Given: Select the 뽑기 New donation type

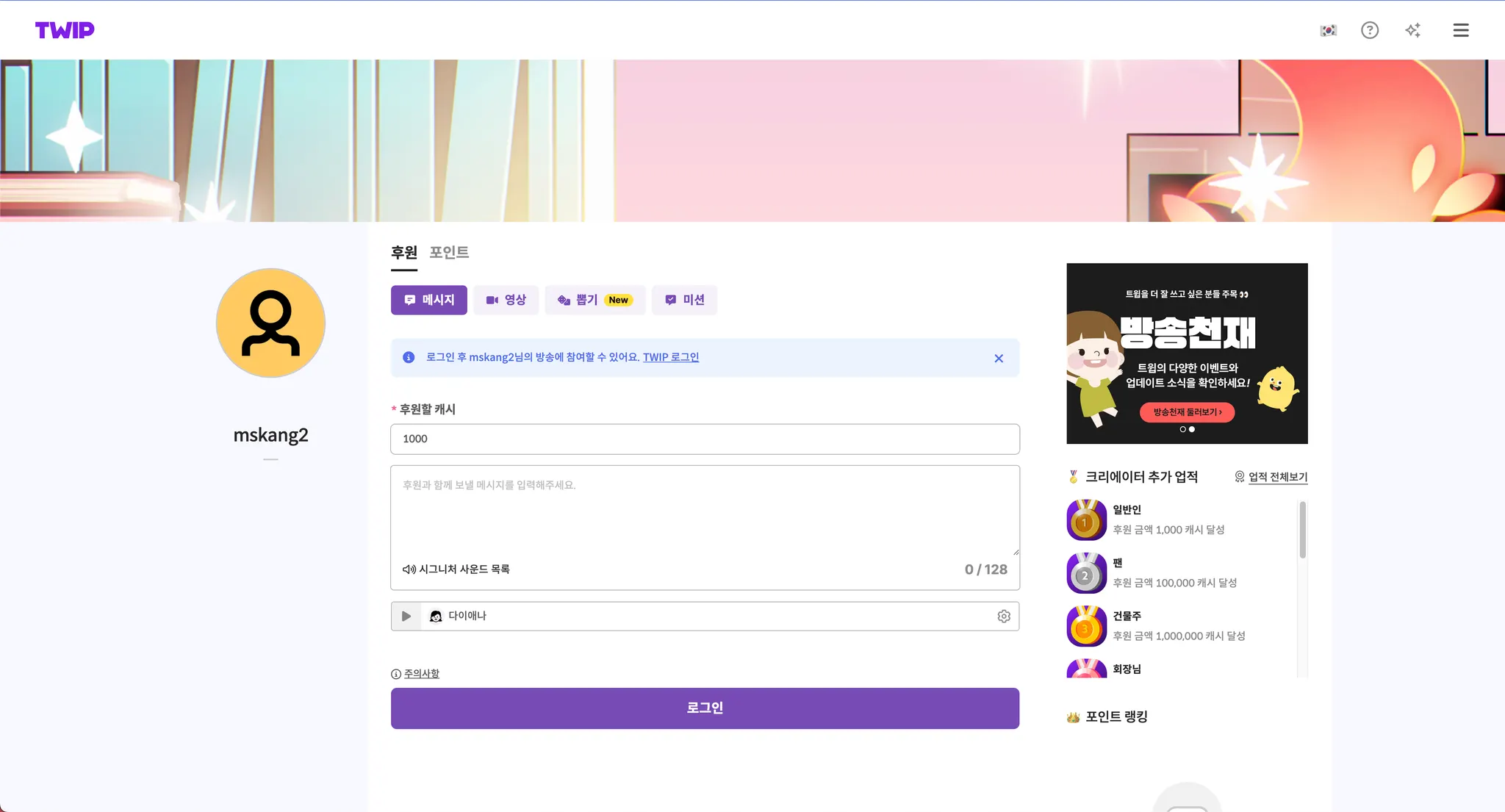Looking at the screenshot, I should point(595,300).
